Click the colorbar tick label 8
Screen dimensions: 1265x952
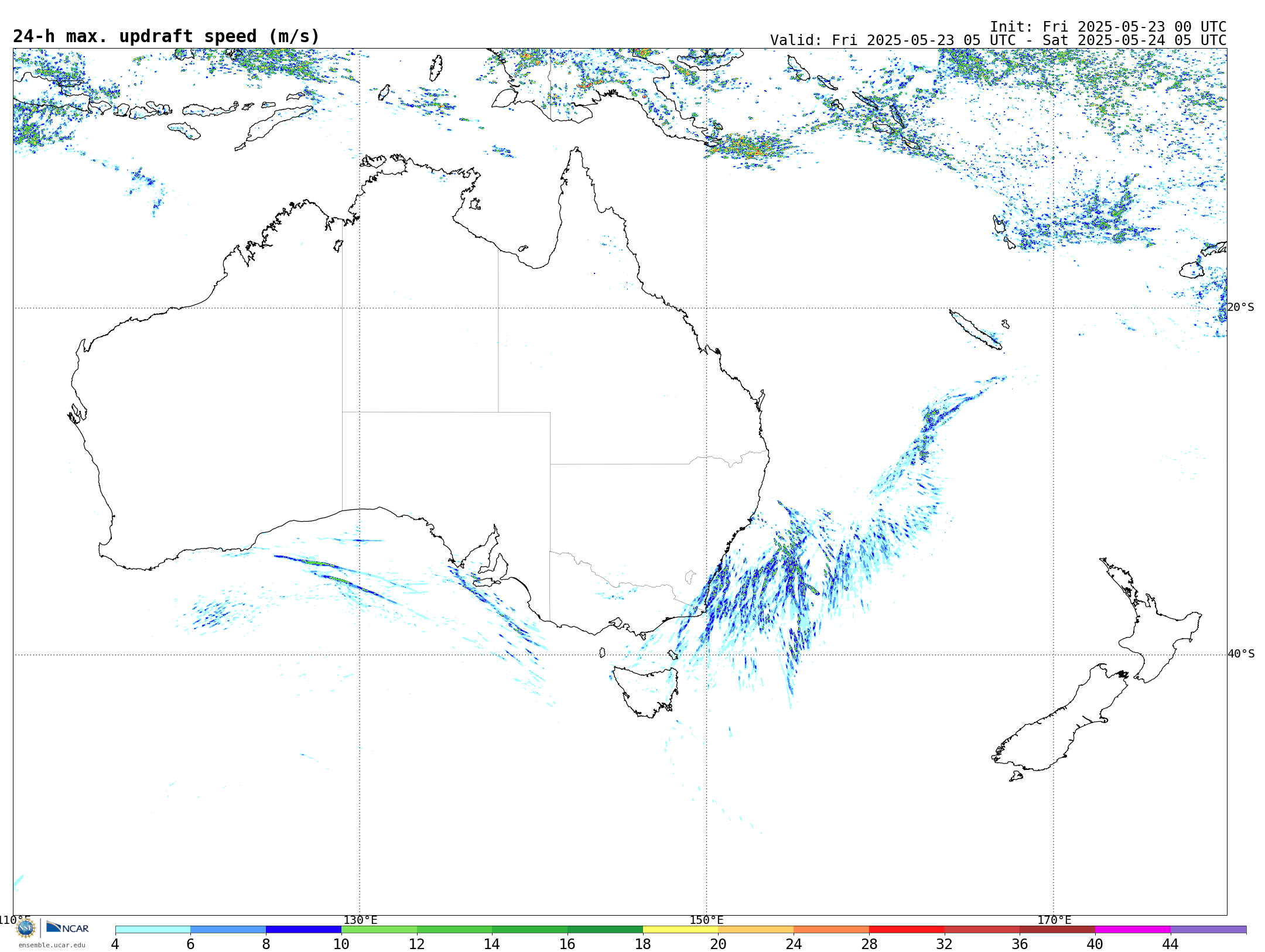[x=266, y=944]
